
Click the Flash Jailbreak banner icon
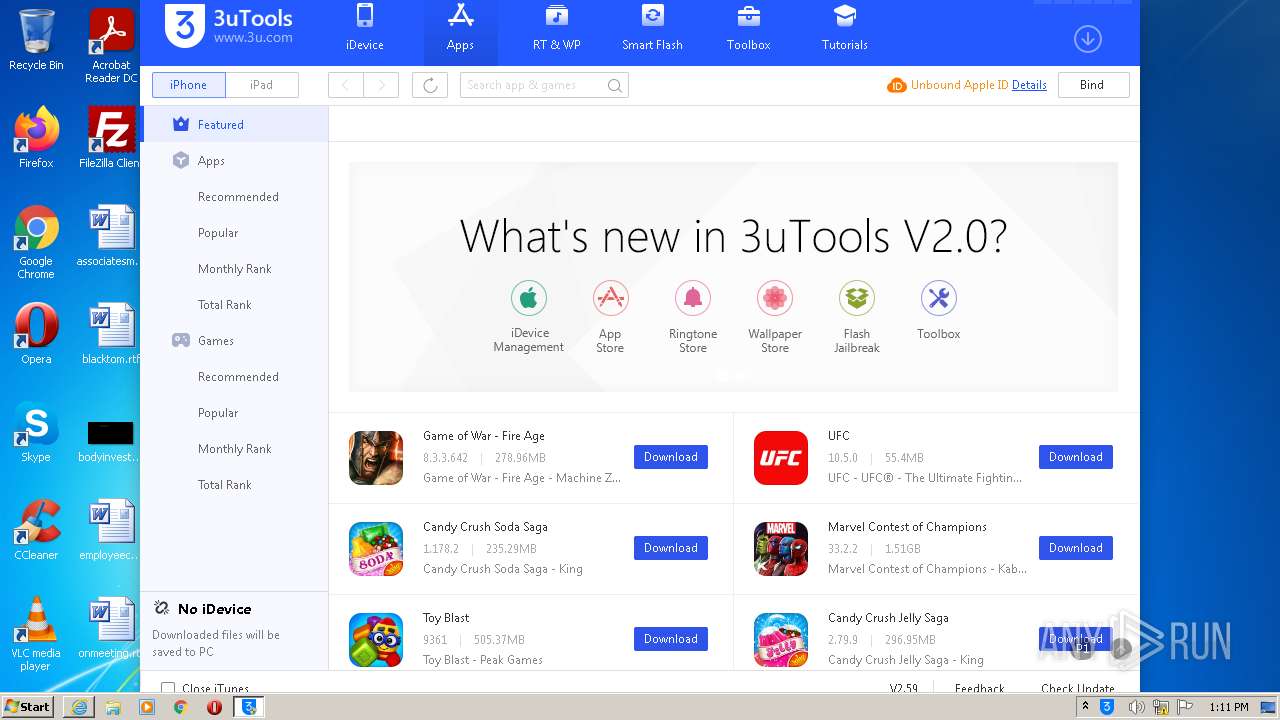(x=857, y=298)
